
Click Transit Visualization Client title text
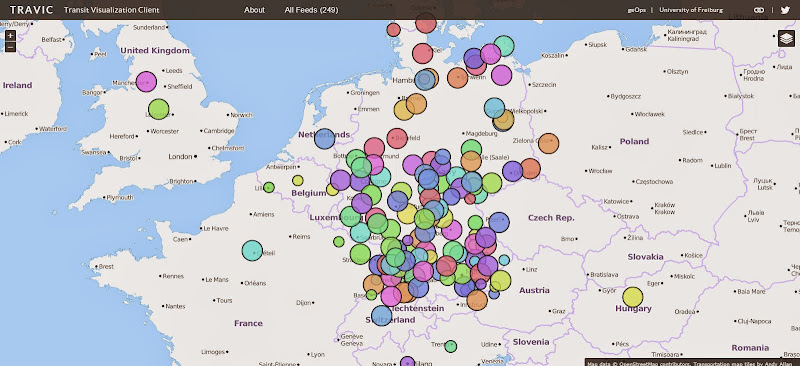click(112, 10)
